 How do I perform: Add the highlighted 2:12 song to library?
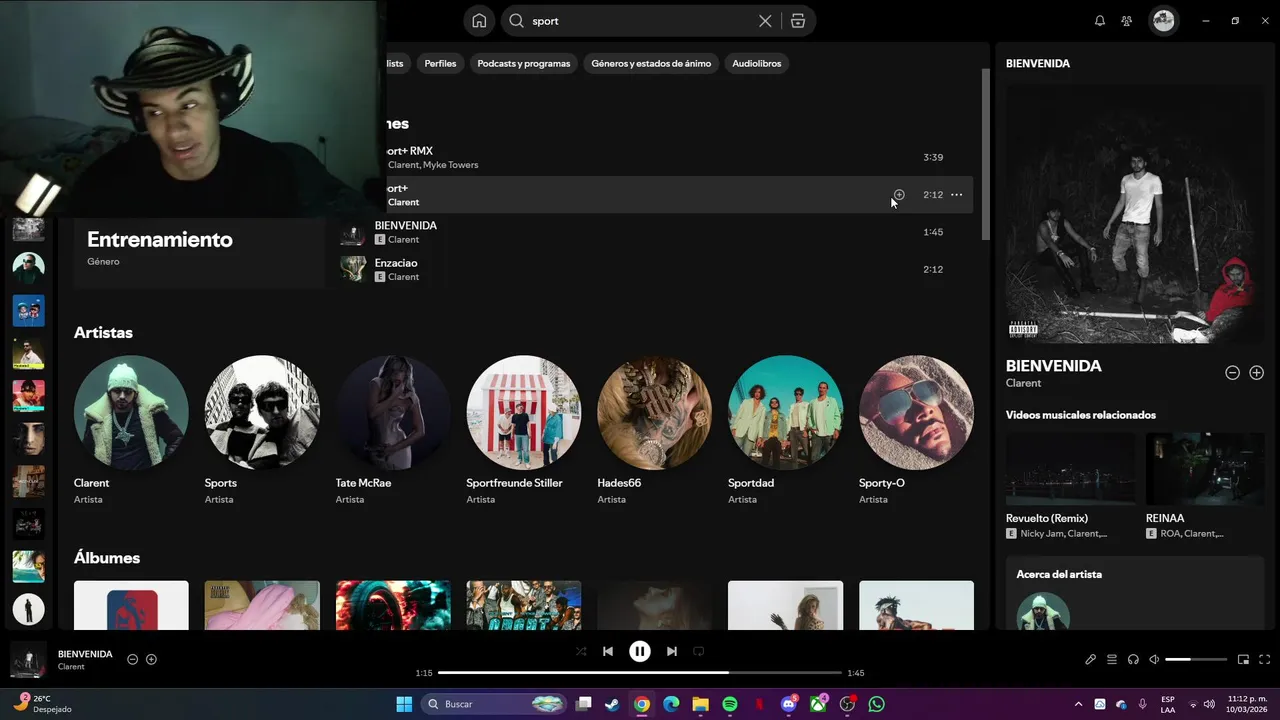[x=899, y=195]
